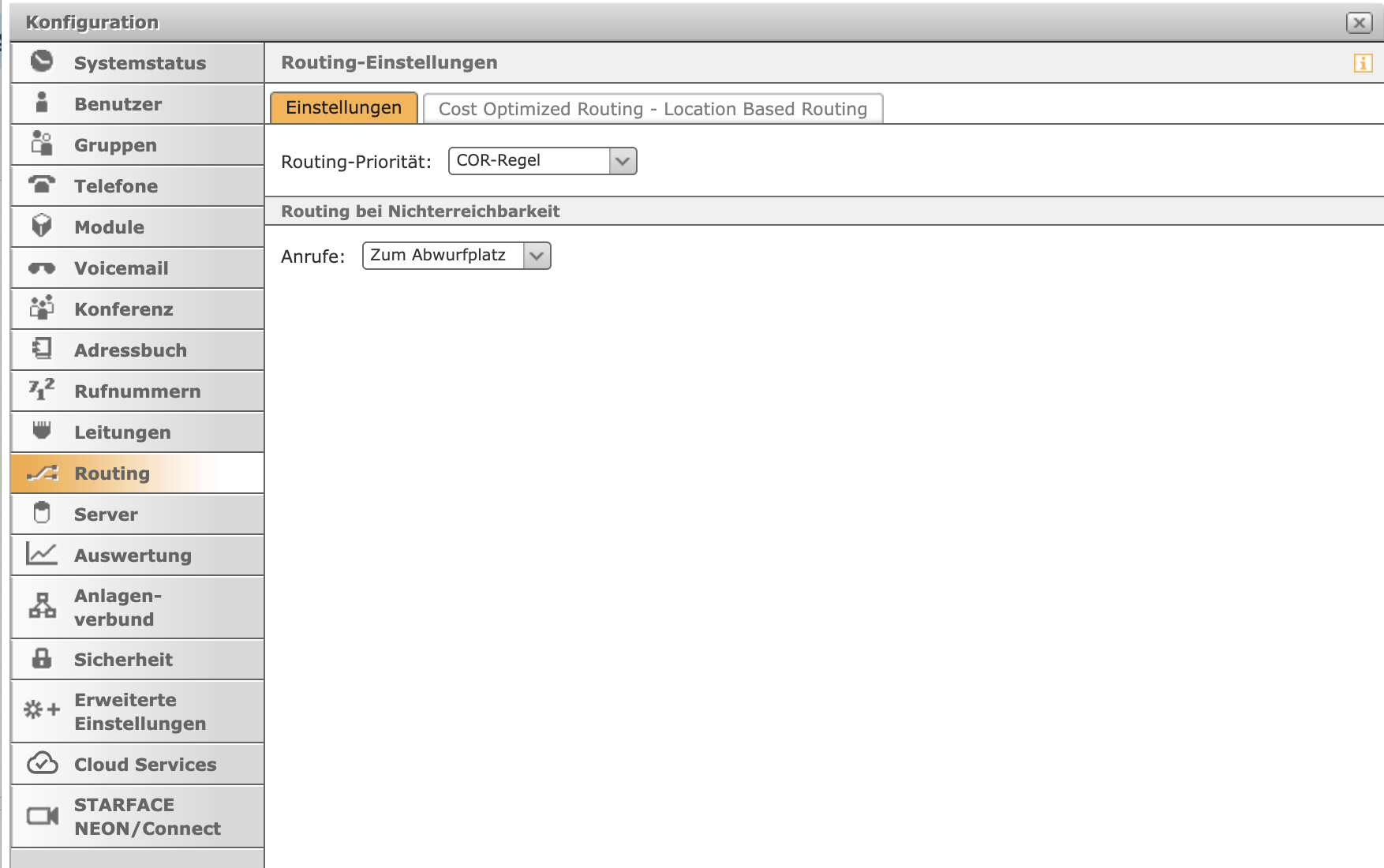Click the Adressbuch book icon
Screen dimensions: 1384x868
coord(42,348)
